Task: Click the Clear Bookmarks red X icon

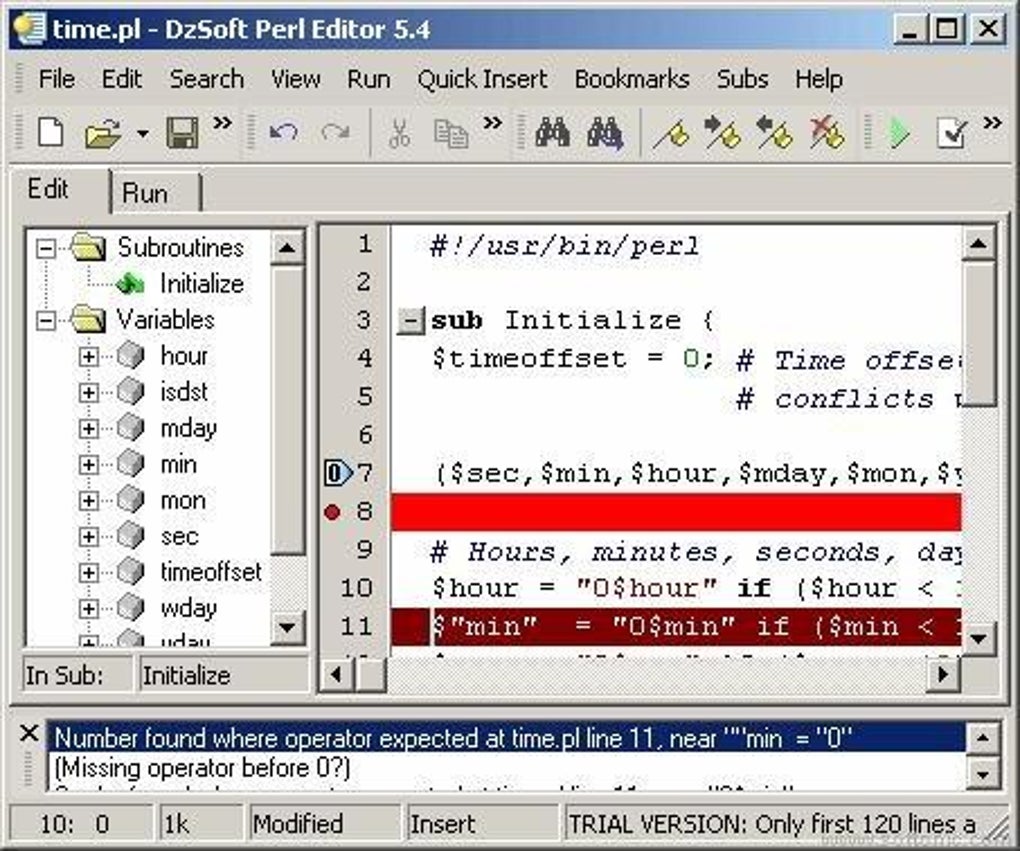Action: (827, 133)
